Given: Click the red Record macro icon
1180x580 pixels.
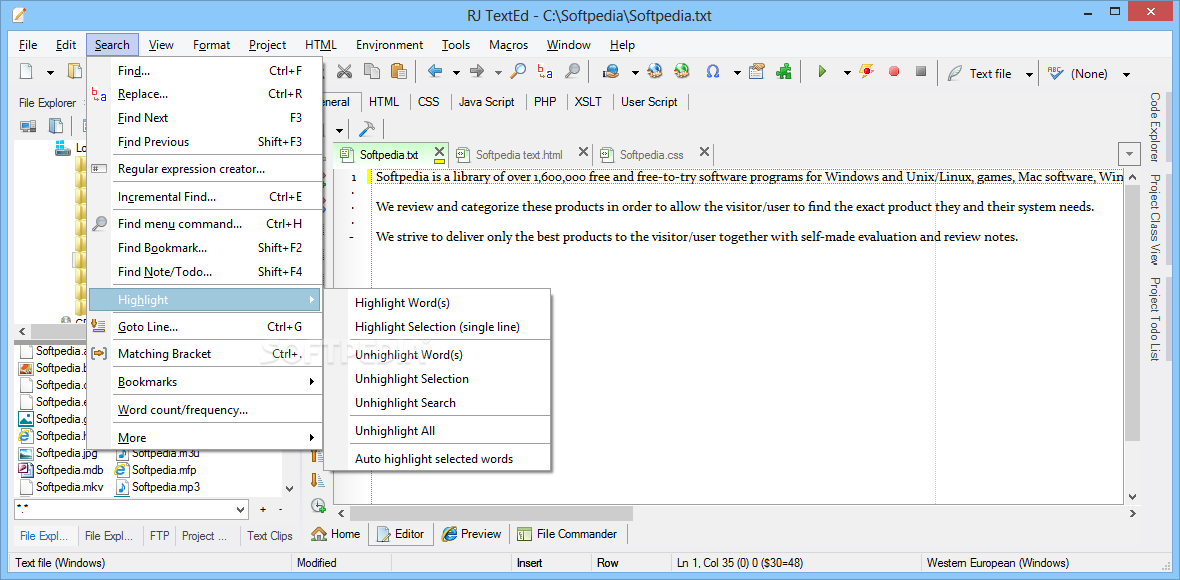Looking at the screenshot, I should [x=893, y=71].
